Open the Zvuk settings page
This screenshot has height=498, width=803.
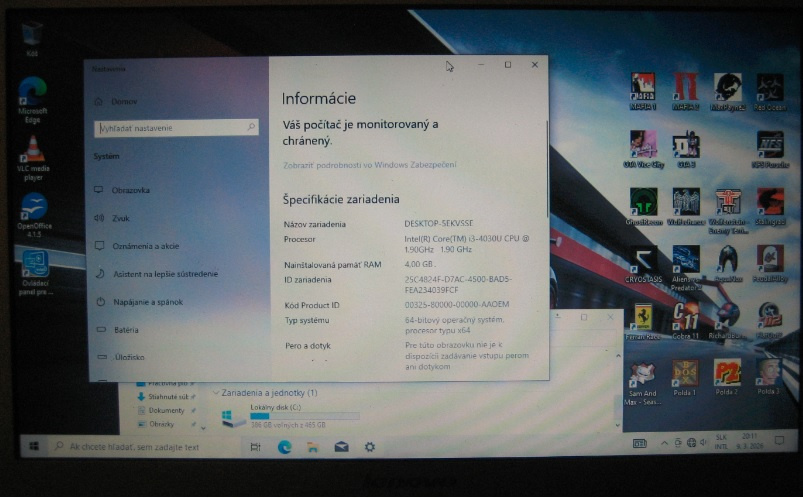121,218
